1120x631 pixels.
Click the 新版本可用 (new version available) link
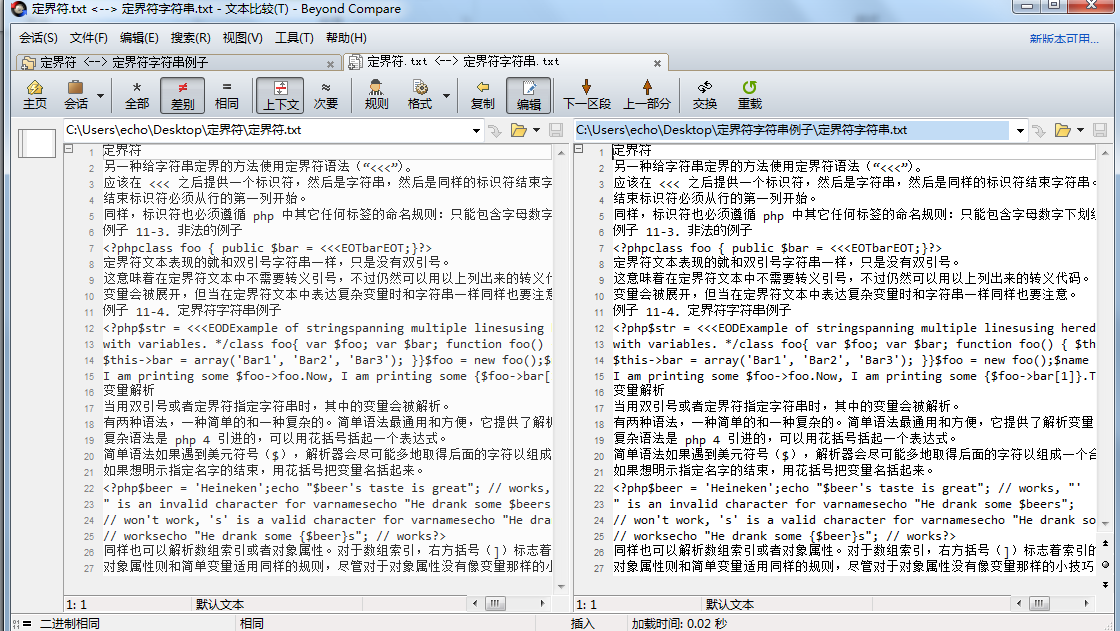click(x=1064, y=39)
